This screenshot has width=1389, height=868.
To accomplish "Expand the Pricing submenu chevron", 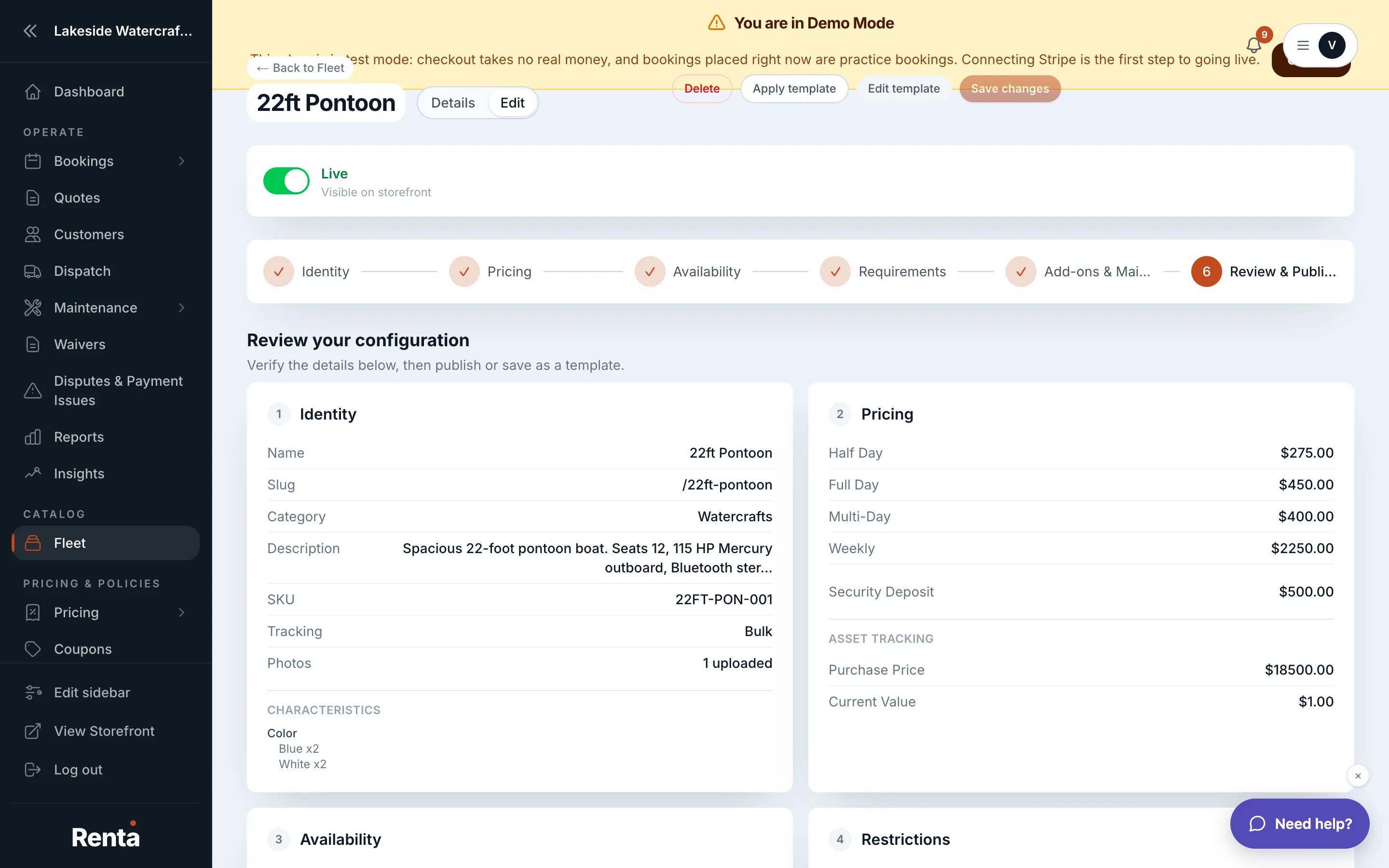I will pyautogui.click(x=181, y=612).
